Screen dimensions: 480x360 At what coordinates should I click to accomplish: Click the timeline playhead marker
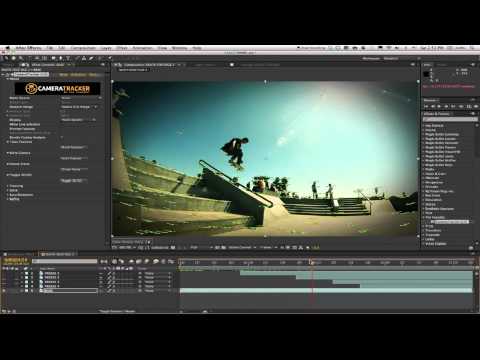coord(312,263)
